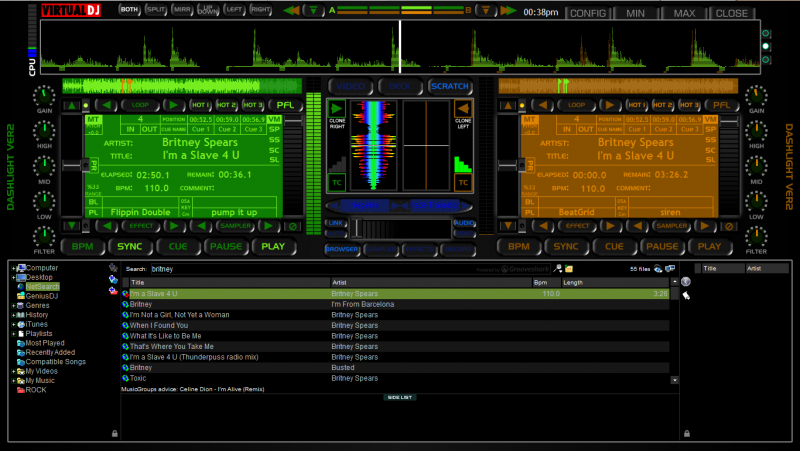Click the Clone Left arrow icon
Viewport: 800px width, 451px height.
[463, 108]
